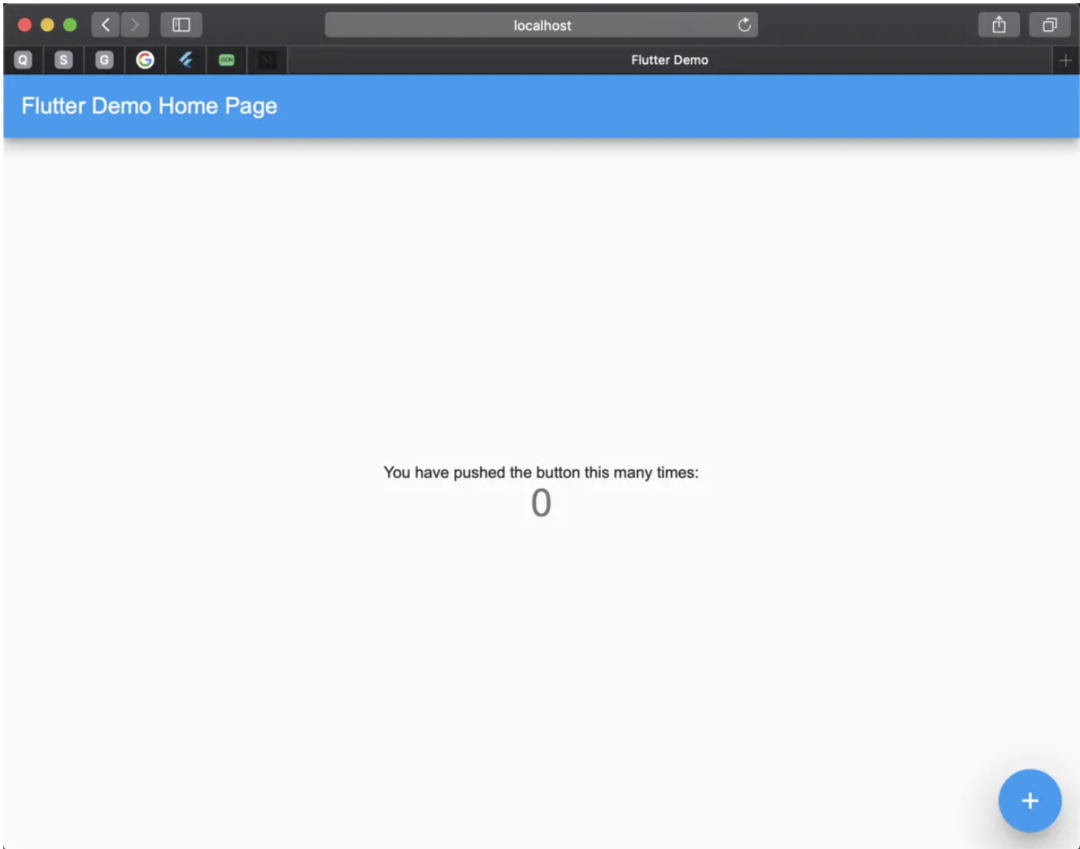Reload the localhost page

point(744,25)
